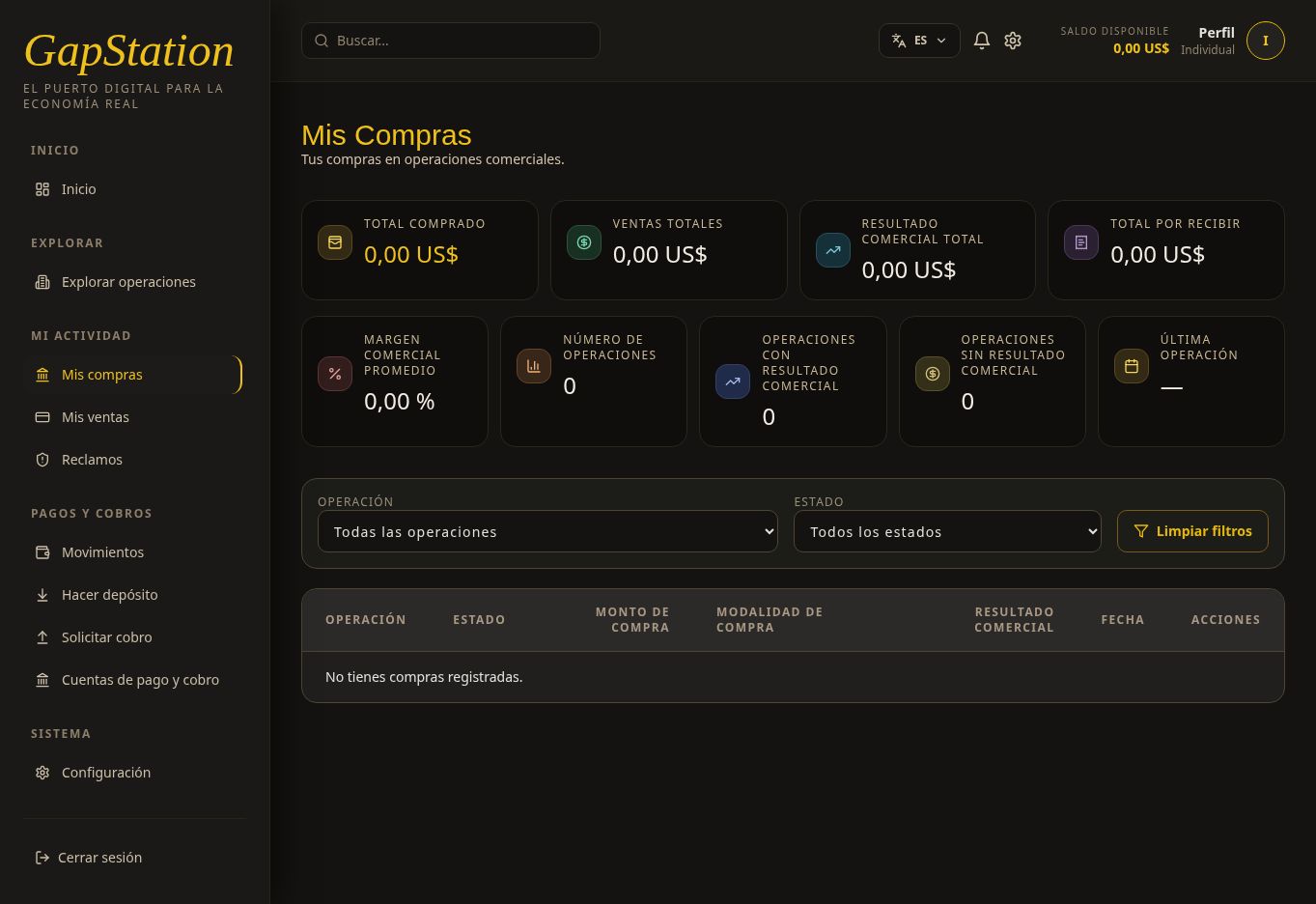Viewport: 1316px width, 904px height.
Task: Click the Modalidad de Compra column header
Action: click(x=770, y=620)
